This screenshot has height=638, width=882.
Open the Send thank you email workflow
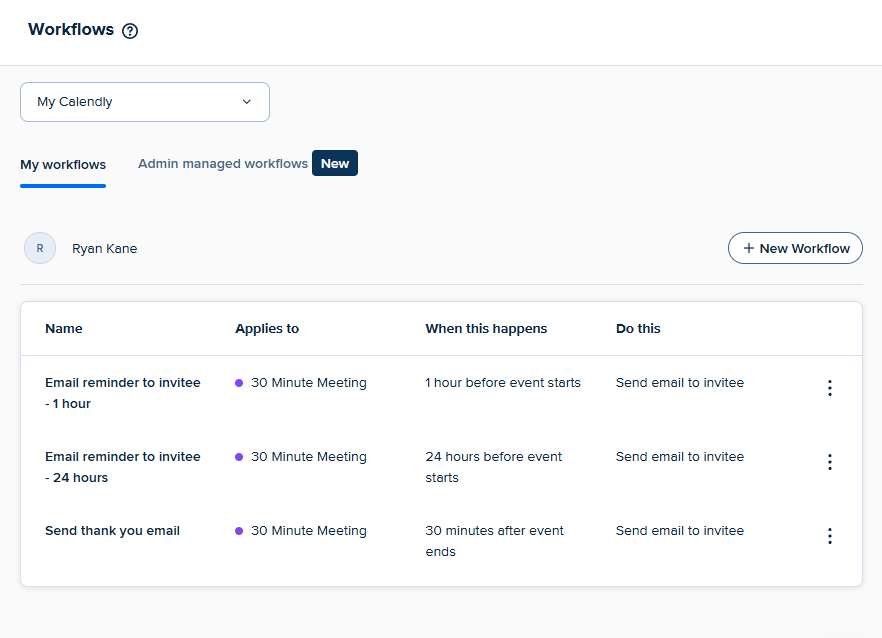click(x=112, y=531)
